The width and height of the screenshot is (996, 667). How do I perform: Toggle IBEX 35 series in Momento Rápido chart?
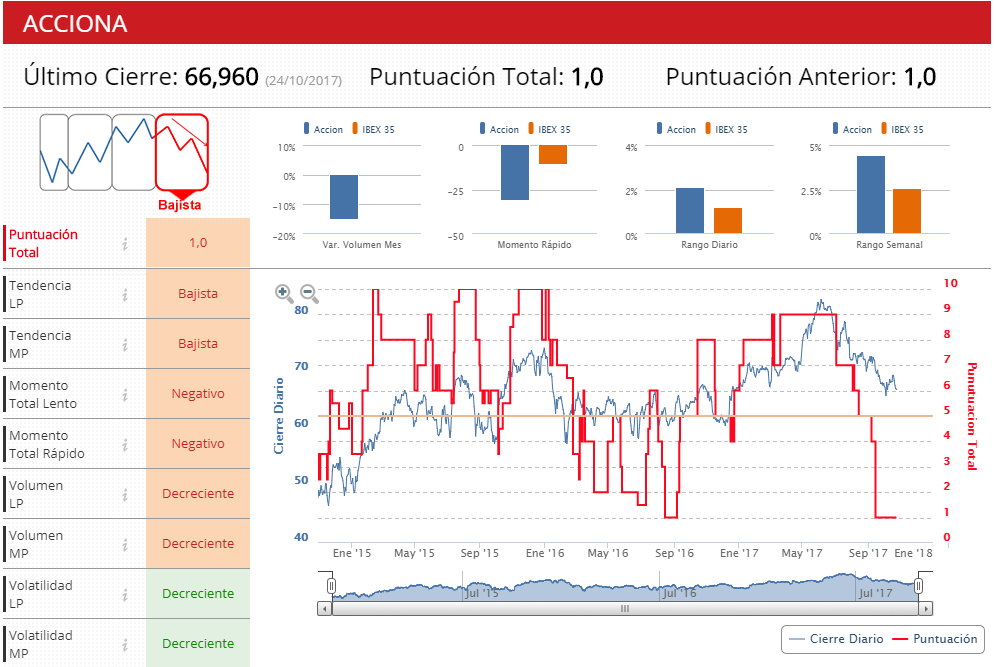tap(549, 129)
